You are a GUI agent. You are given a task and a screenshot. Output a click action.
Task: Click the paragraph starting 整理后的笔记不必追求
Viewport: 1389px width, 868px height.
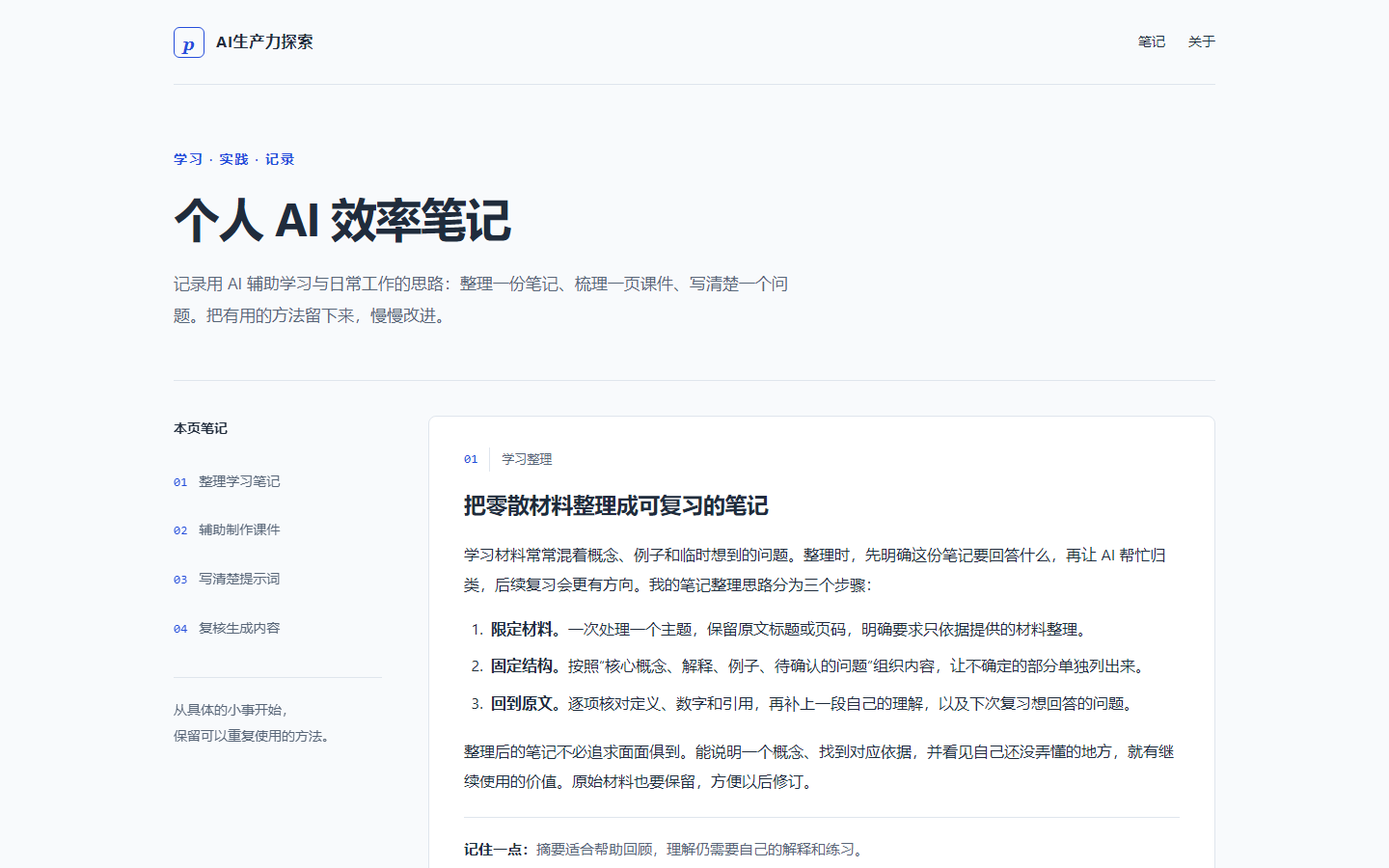click(x=819, y=767)
